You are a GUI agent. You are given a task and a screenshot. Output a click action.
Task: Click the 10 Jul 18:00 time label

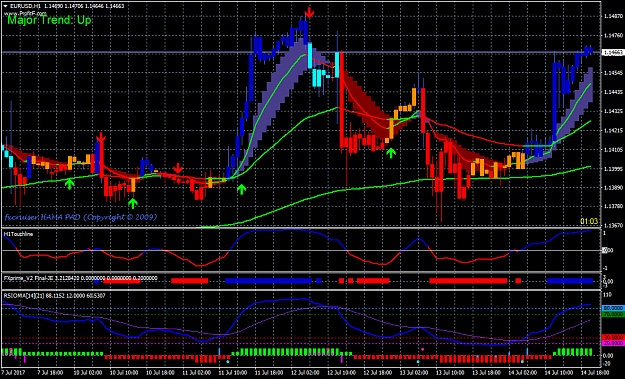[x=160, y=373]
